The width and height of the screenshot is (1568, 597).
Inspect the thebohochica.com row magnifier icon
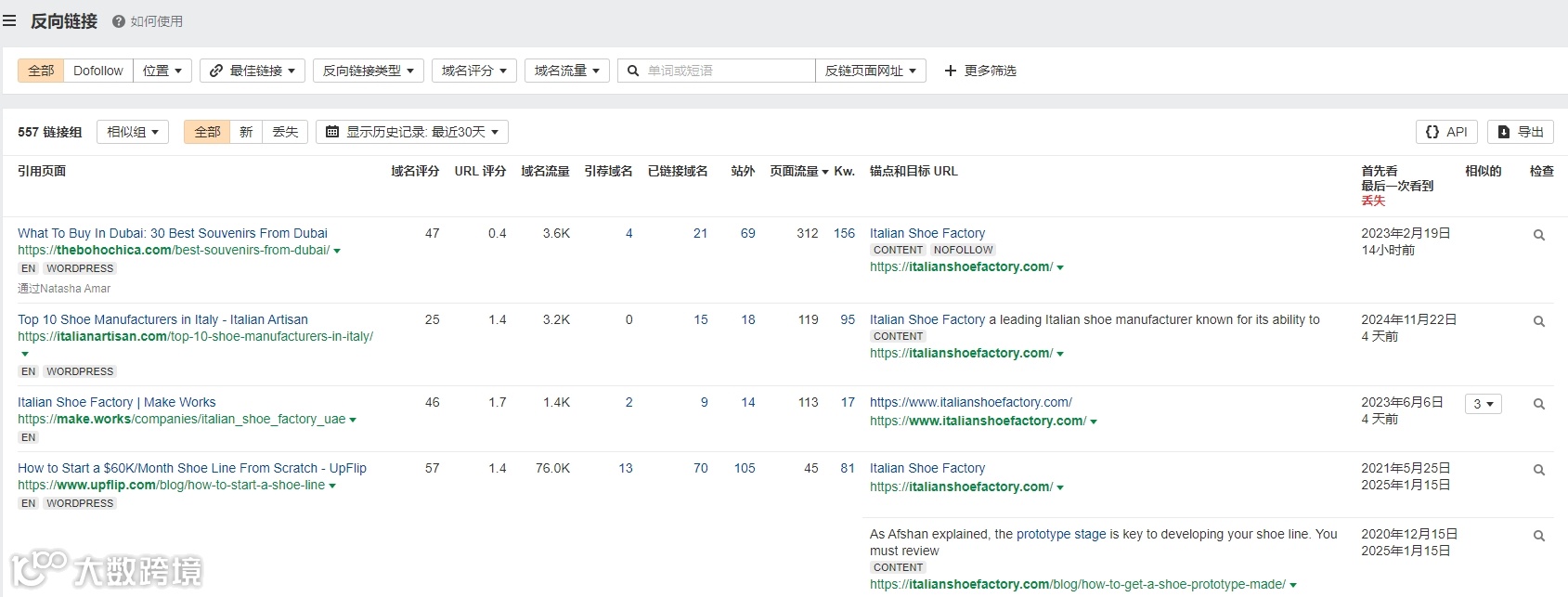coord(1538,236)
